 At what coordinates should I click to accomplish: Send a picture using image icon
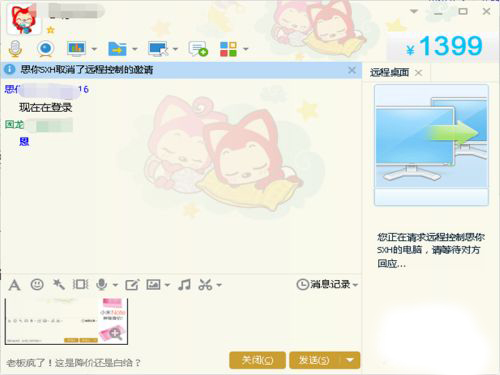[153, 284]
